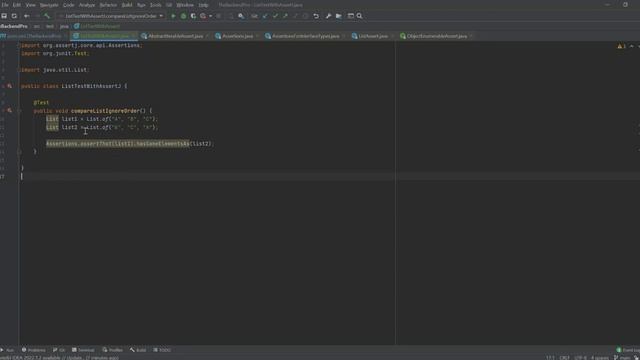Screen dimensions: 640x360
Task: Close the ObjectEnumerableAssert.java tab
Action: click(x=471, y=36)
